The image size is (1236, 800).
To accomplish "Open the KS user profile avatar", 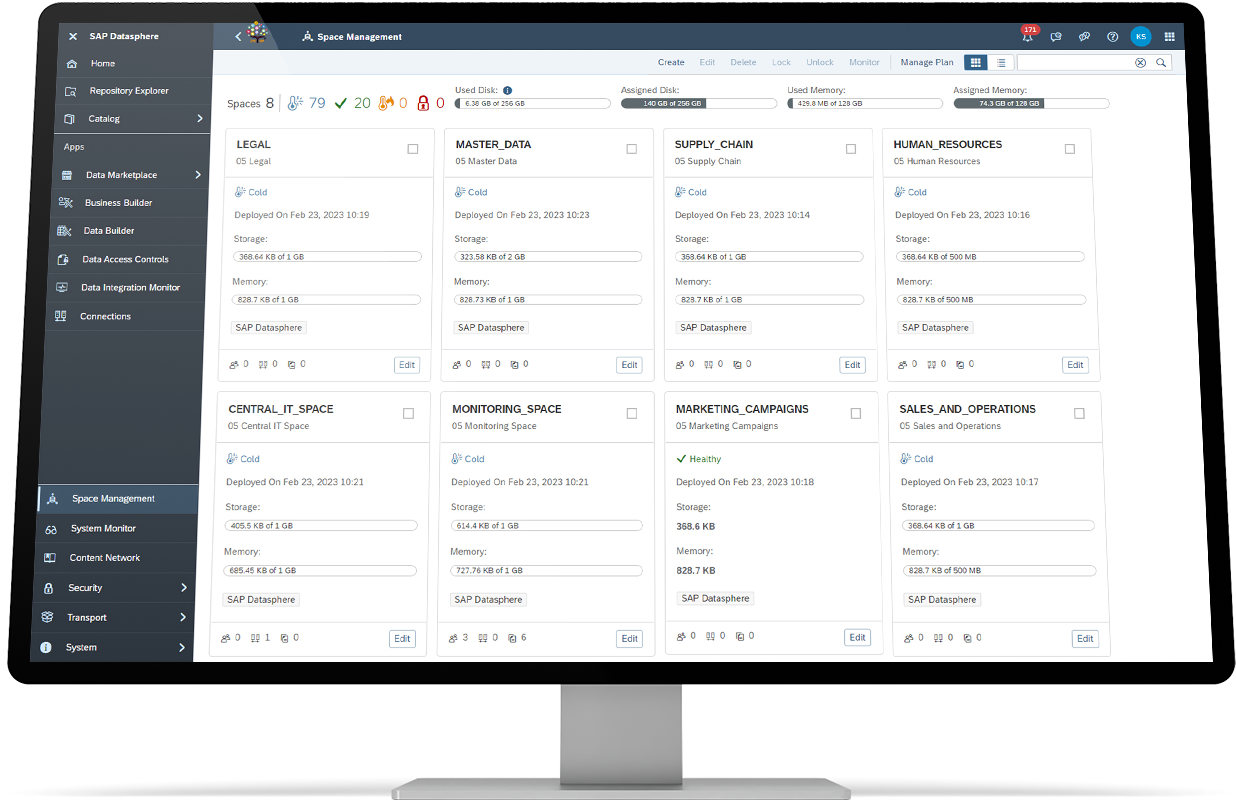I will pyautogui.click(x=1140, y=37).
